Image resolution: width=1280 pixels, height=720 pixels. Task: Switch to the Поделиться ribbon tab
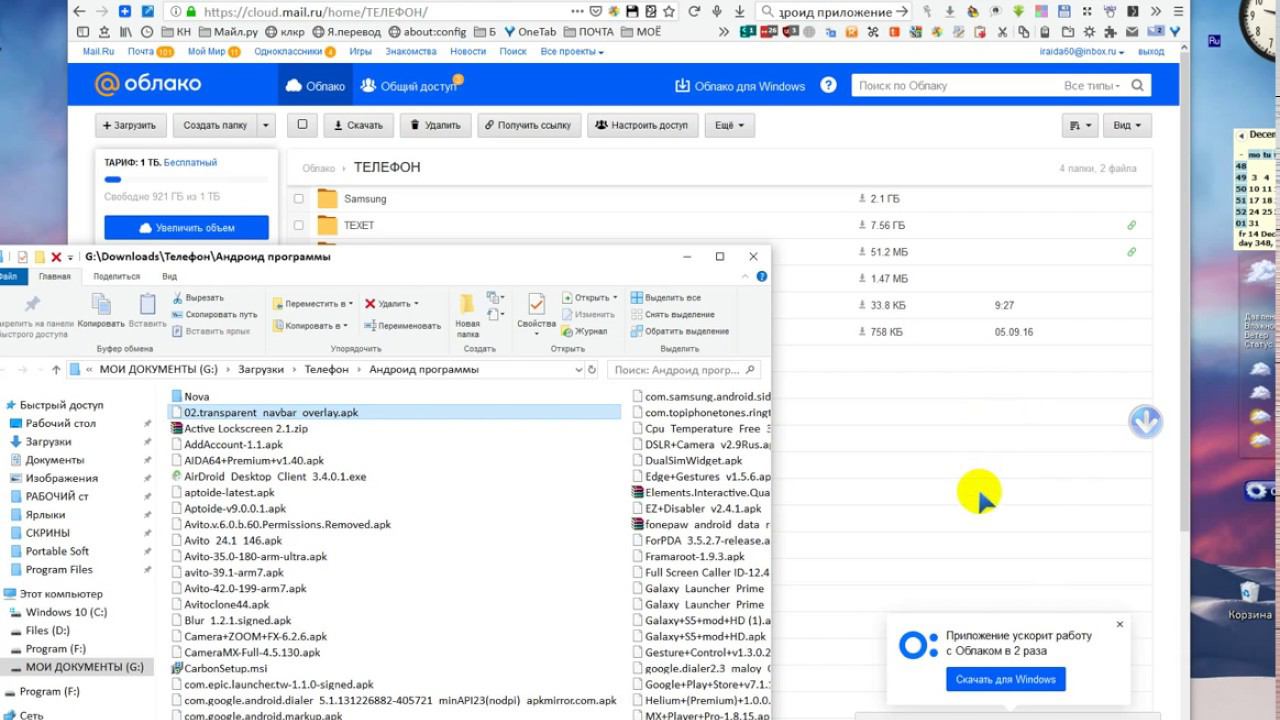(116, 276)
